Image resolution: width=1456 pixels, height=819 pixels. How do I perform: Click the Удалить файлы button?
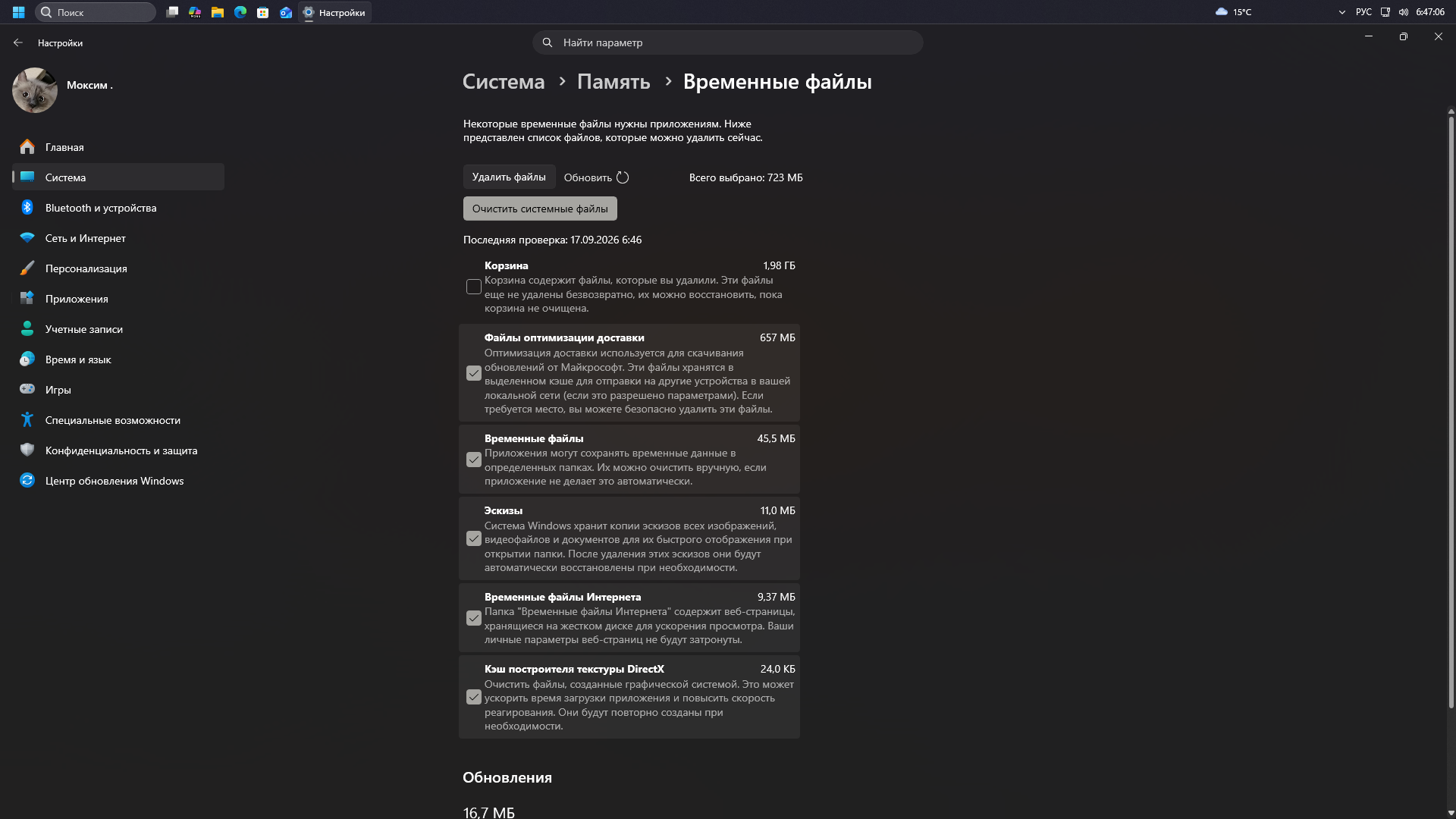point(509,177)
